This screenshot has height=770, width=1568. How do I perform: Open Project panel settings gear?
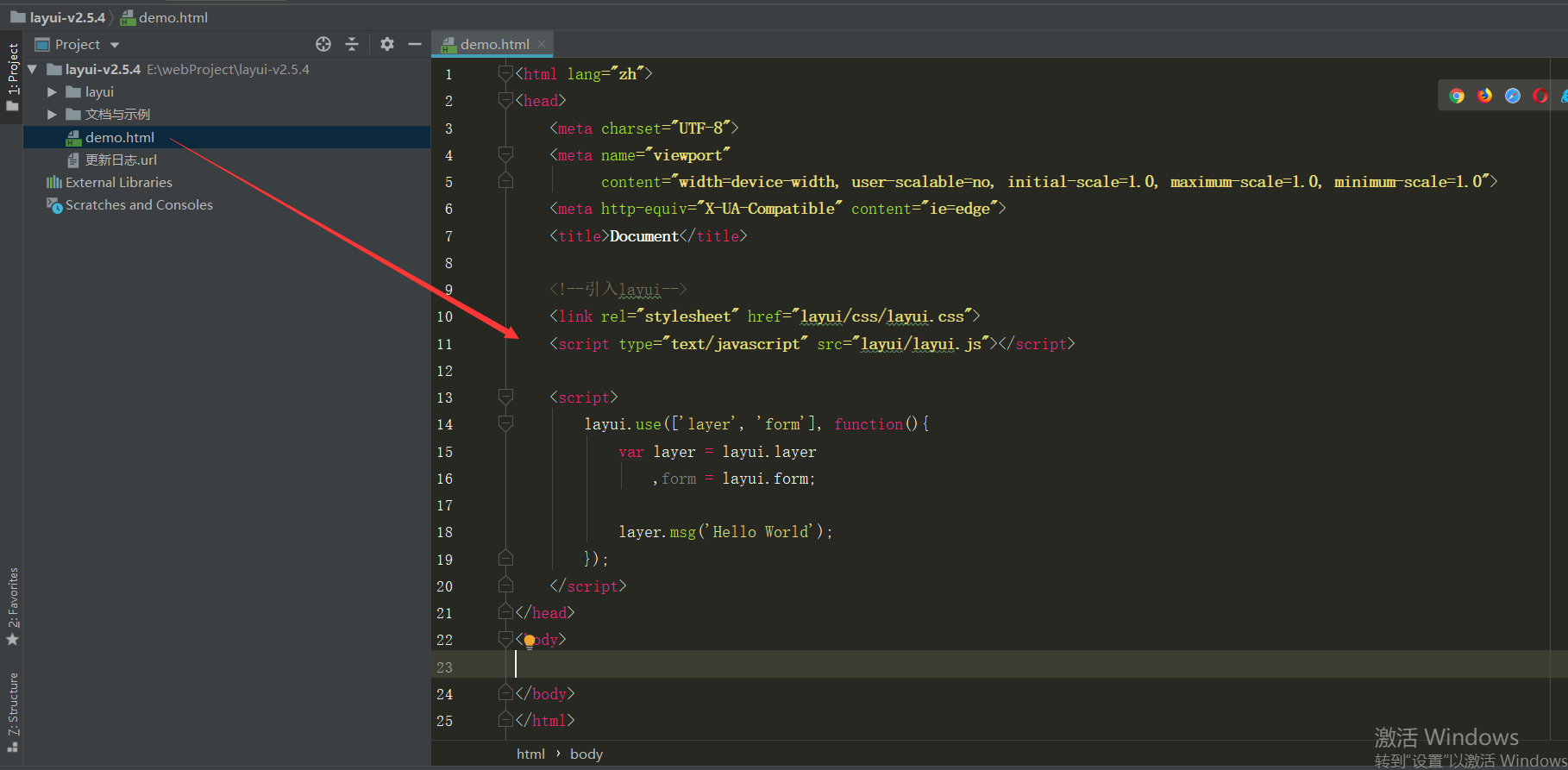point(387,44)
